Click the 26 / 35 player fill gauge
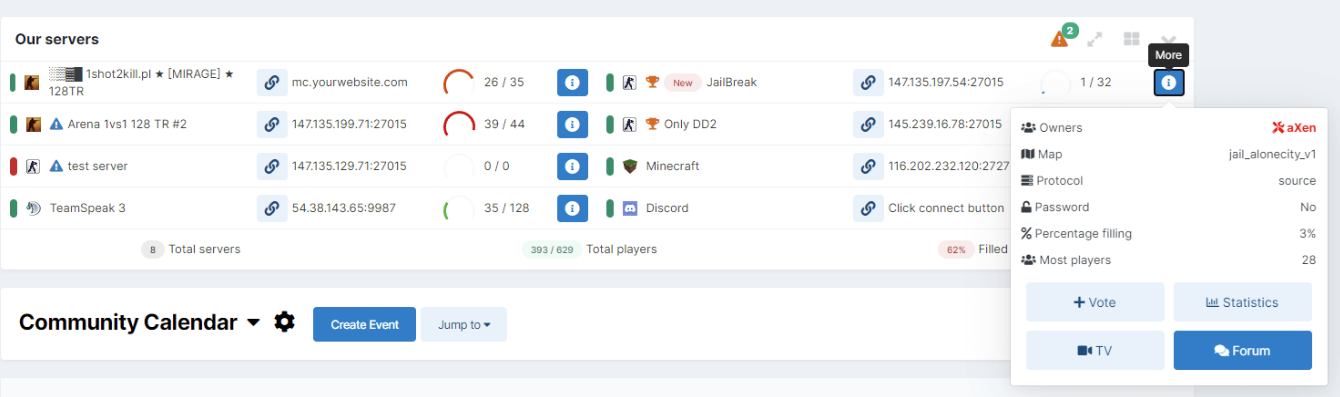1340x397 pixels. tap(460, 82)
